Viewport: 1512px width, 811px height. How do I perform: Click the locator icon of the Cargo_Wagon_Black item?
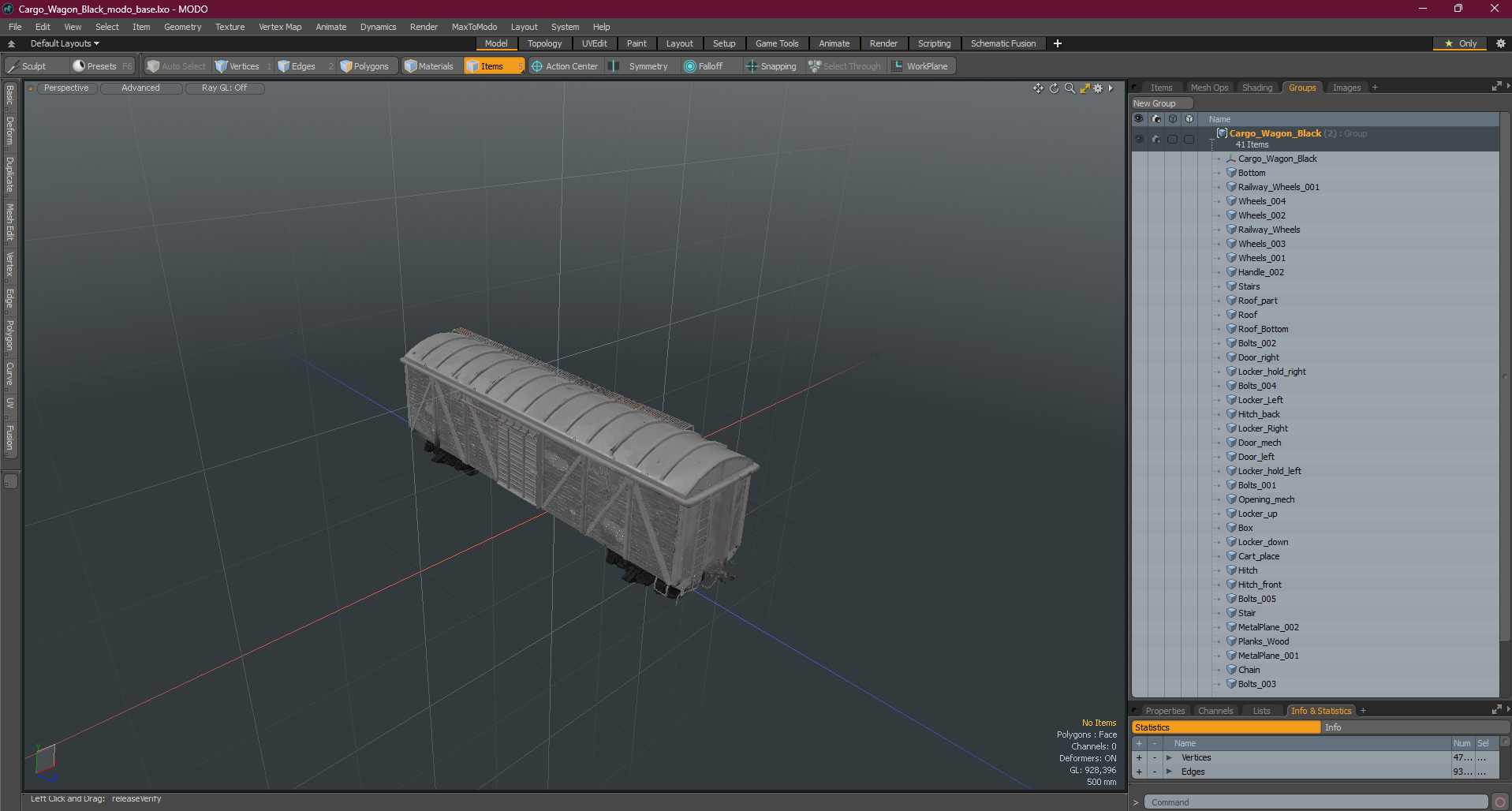click(1231, 159)
